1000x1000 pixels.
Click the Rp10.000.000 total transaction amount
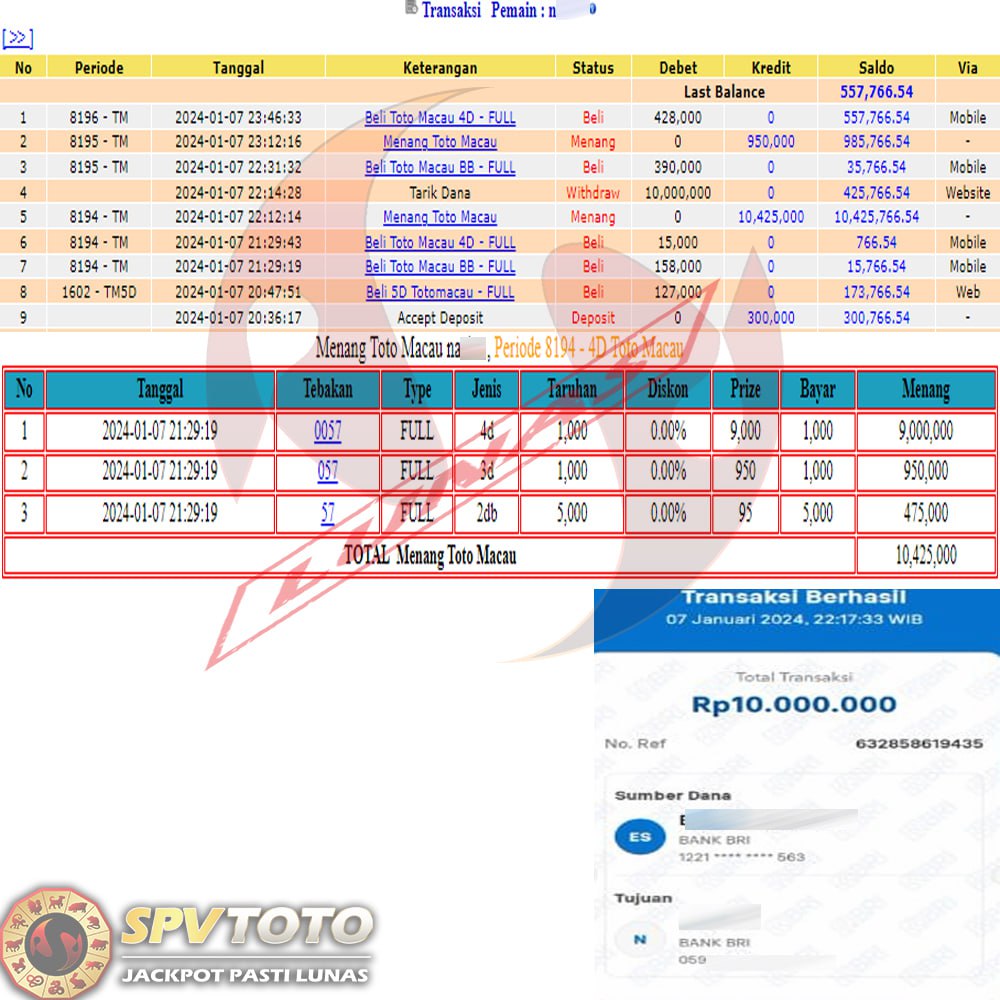(794, 705)
